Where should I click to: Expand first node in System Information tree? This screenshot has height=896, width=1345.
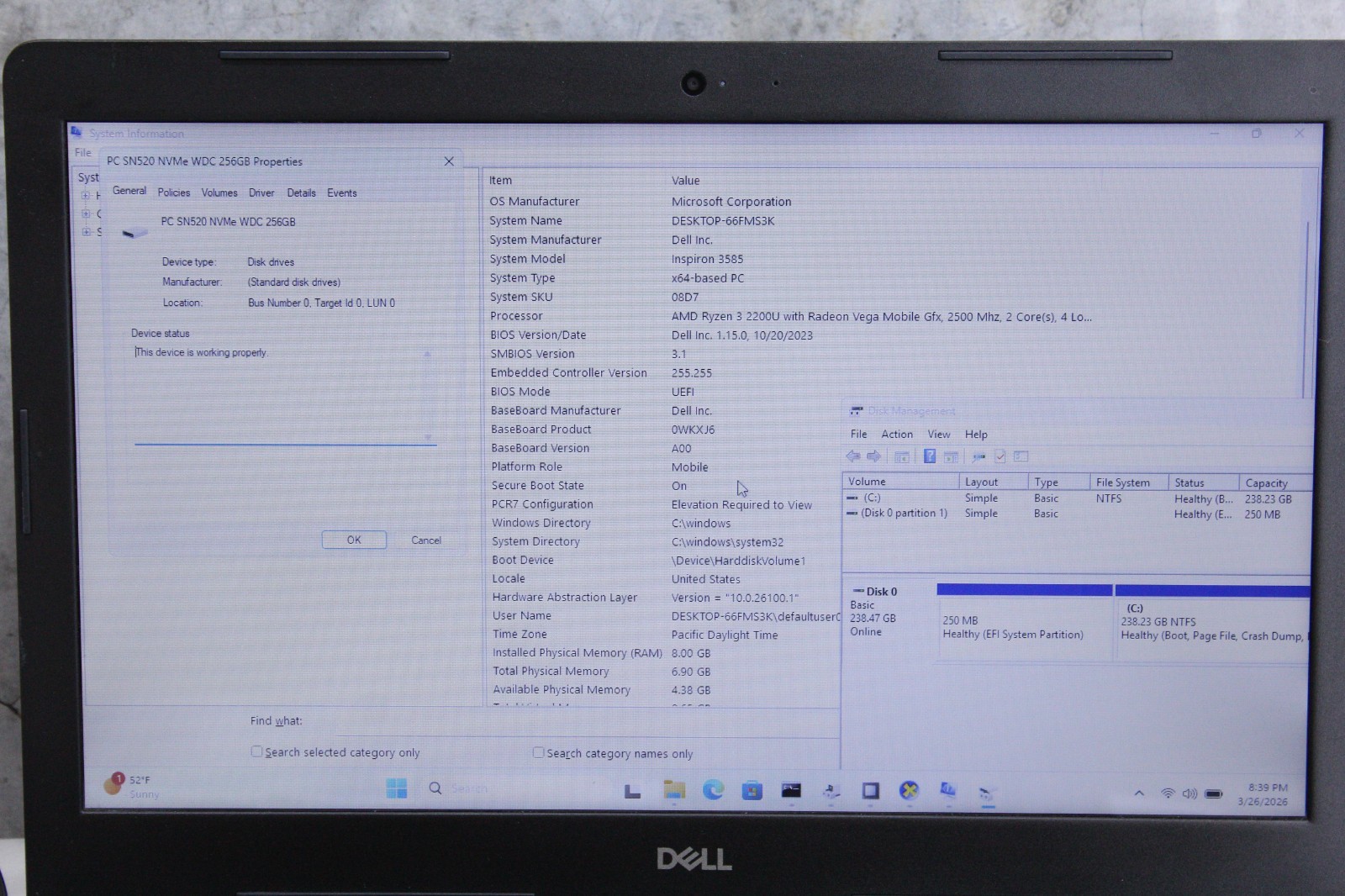point(85,196)
